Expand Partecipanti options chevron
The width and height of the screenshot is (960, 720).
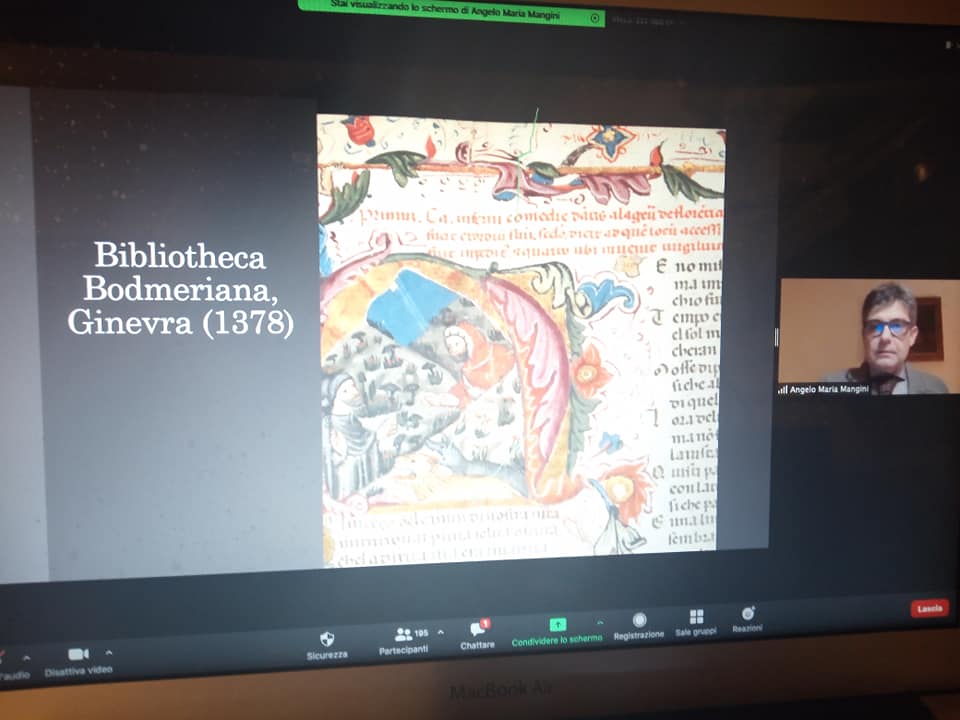click(x=440, y=632)
